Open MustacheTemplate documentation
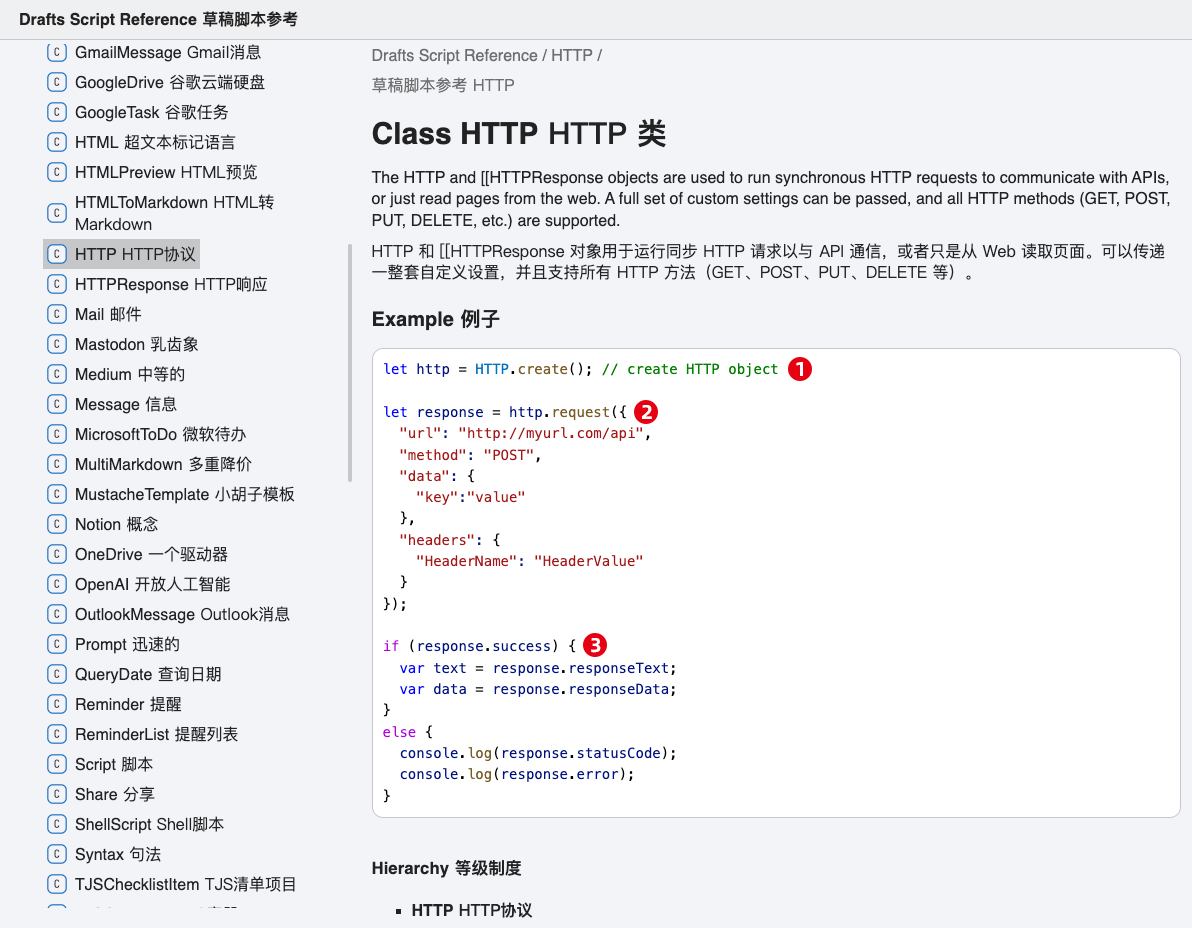Image resolution: width=1192 pixels, height=928 pixels. (184, 494)
